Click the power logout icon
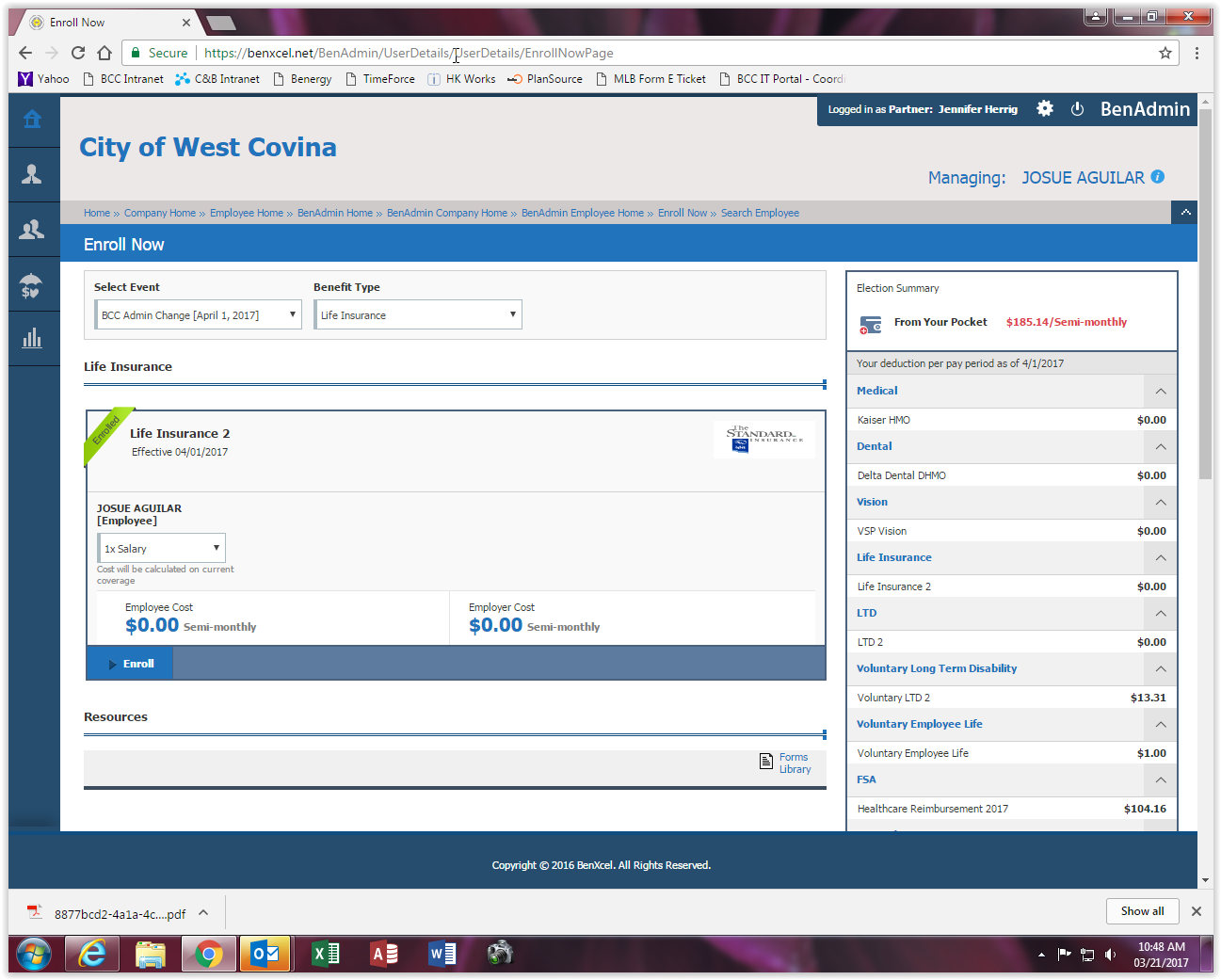 tap(1077, 109)
